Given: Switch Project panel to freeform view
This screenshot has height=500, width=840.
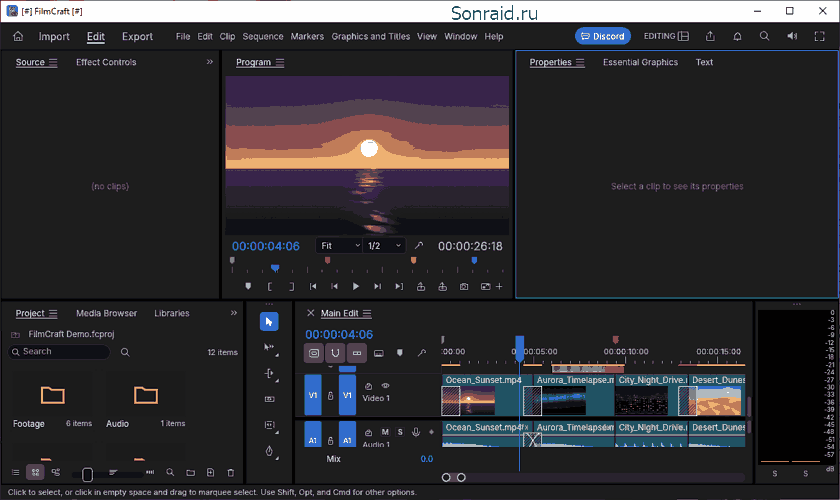Looking at the screenshot, I should (56, 472).
